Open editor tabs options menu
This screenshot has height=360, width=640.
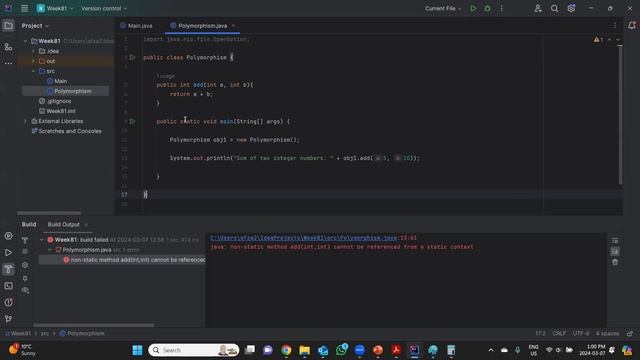[615, 25]
